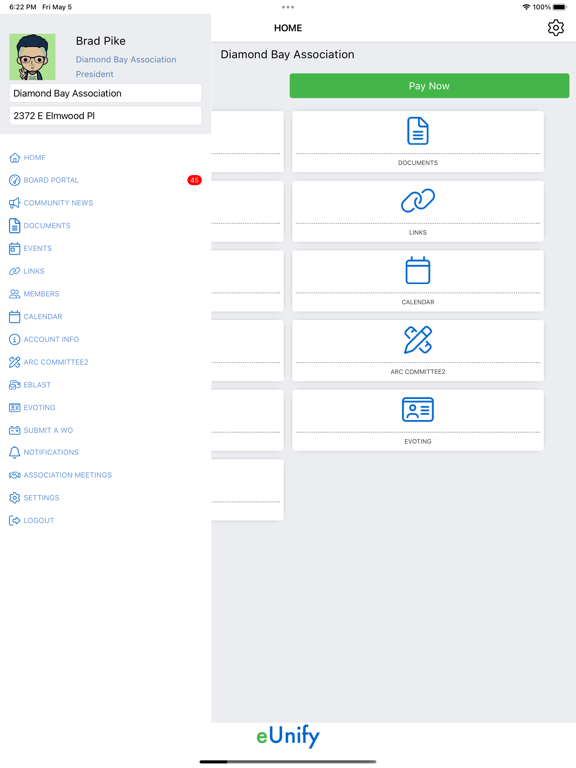Click the Home house icon in sidebar
This screenshot has width=576, height=768.
tap(15, 158)
